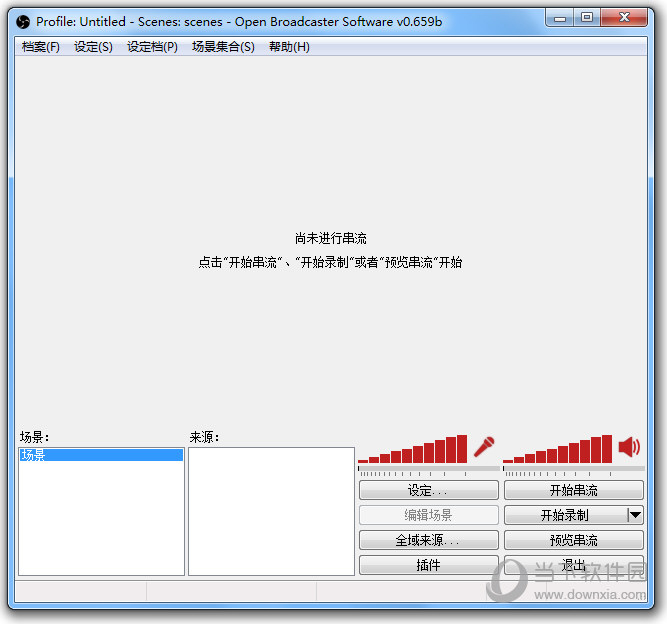Mute the microphone via the mic icon
667x624 pixels.
485,447
